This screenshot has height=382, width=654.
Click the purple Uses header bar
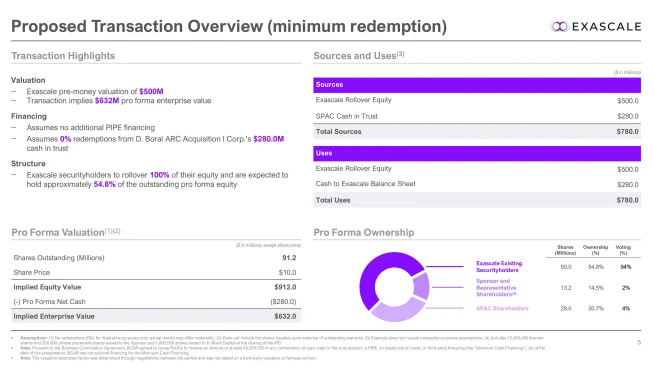(x=477, y=153)
